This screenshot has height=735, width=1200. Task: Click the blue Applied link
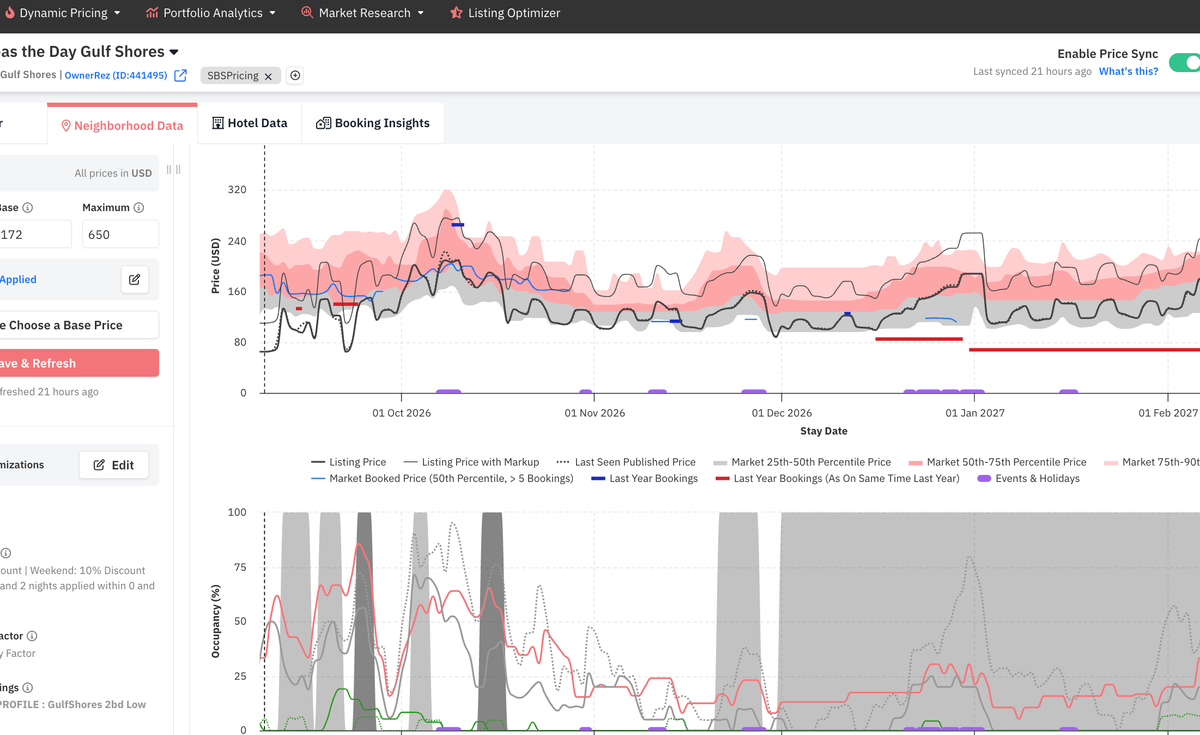coord(18,280)
